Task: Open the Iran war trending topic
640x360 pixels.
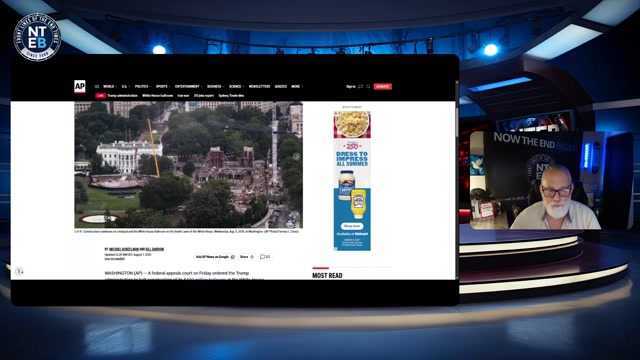Action: pyautogui.click(x=184, y=96)
